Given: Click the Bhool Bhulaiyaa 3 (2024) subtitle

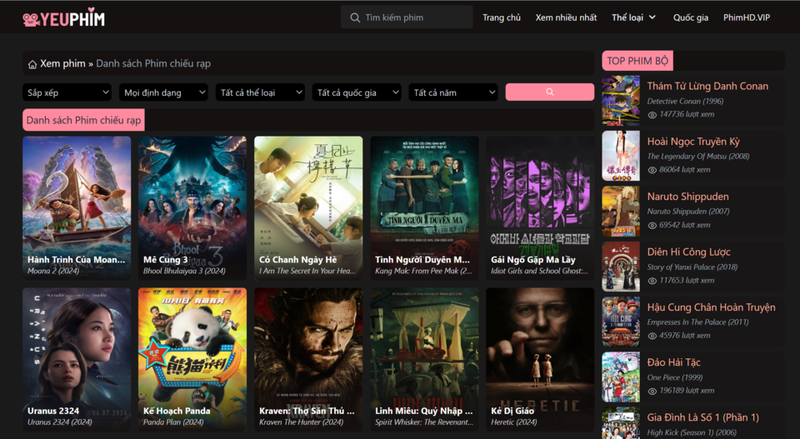Looking at the screenshot, I should pos(184,271).
